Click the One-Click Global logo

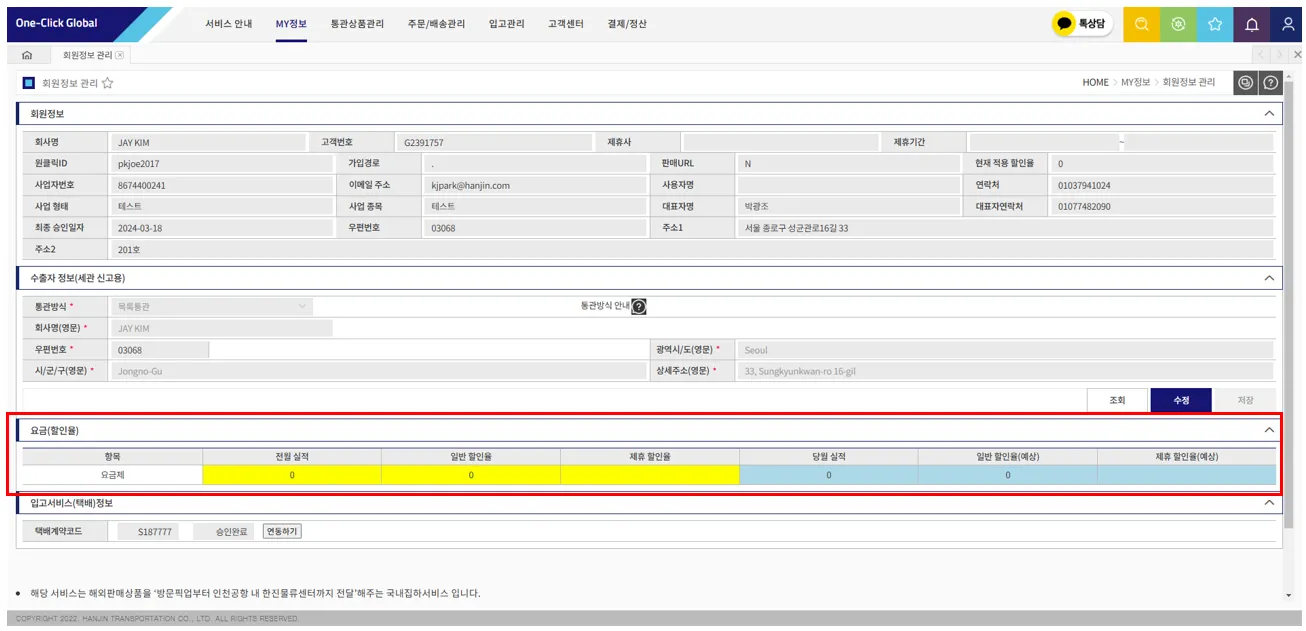pyautogui.click(x=57, y=23)
